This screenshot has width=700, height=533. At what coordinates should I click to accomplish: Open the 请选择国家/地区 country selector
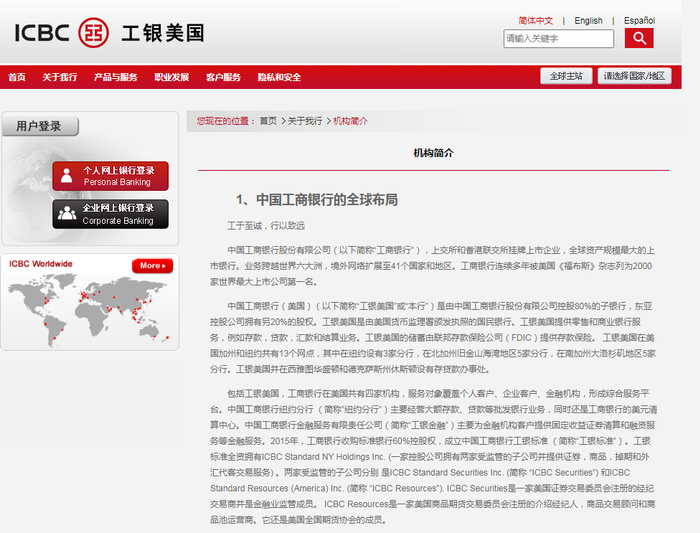point(634,76)
